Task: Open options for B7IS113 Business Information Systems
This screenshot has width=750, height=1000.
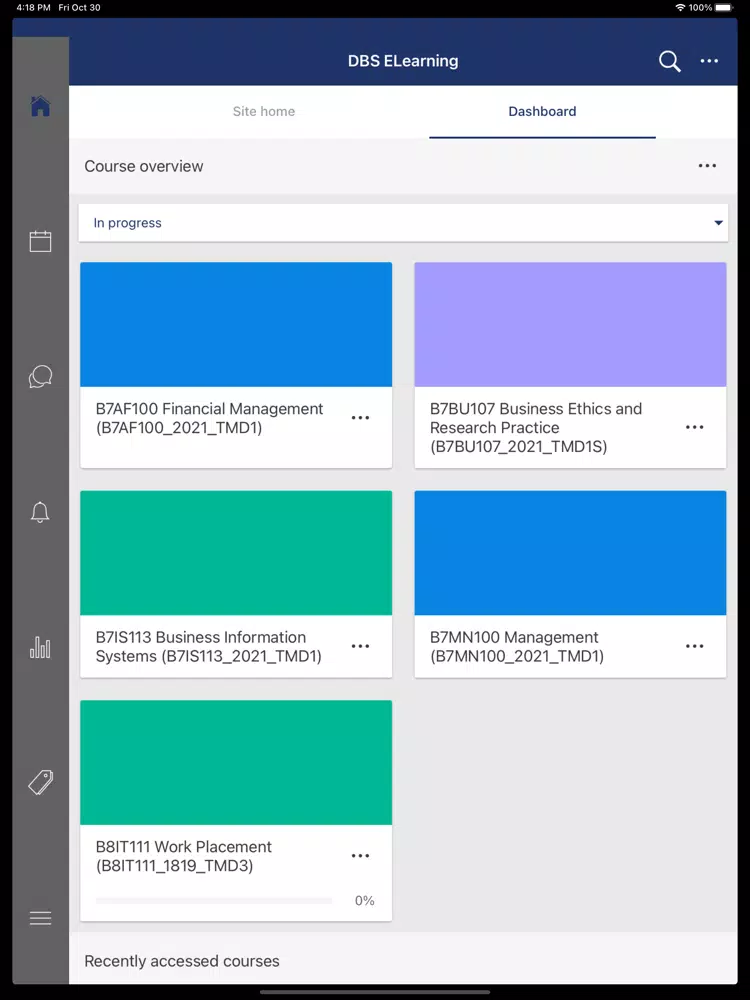Action: (x=360, y=646)
